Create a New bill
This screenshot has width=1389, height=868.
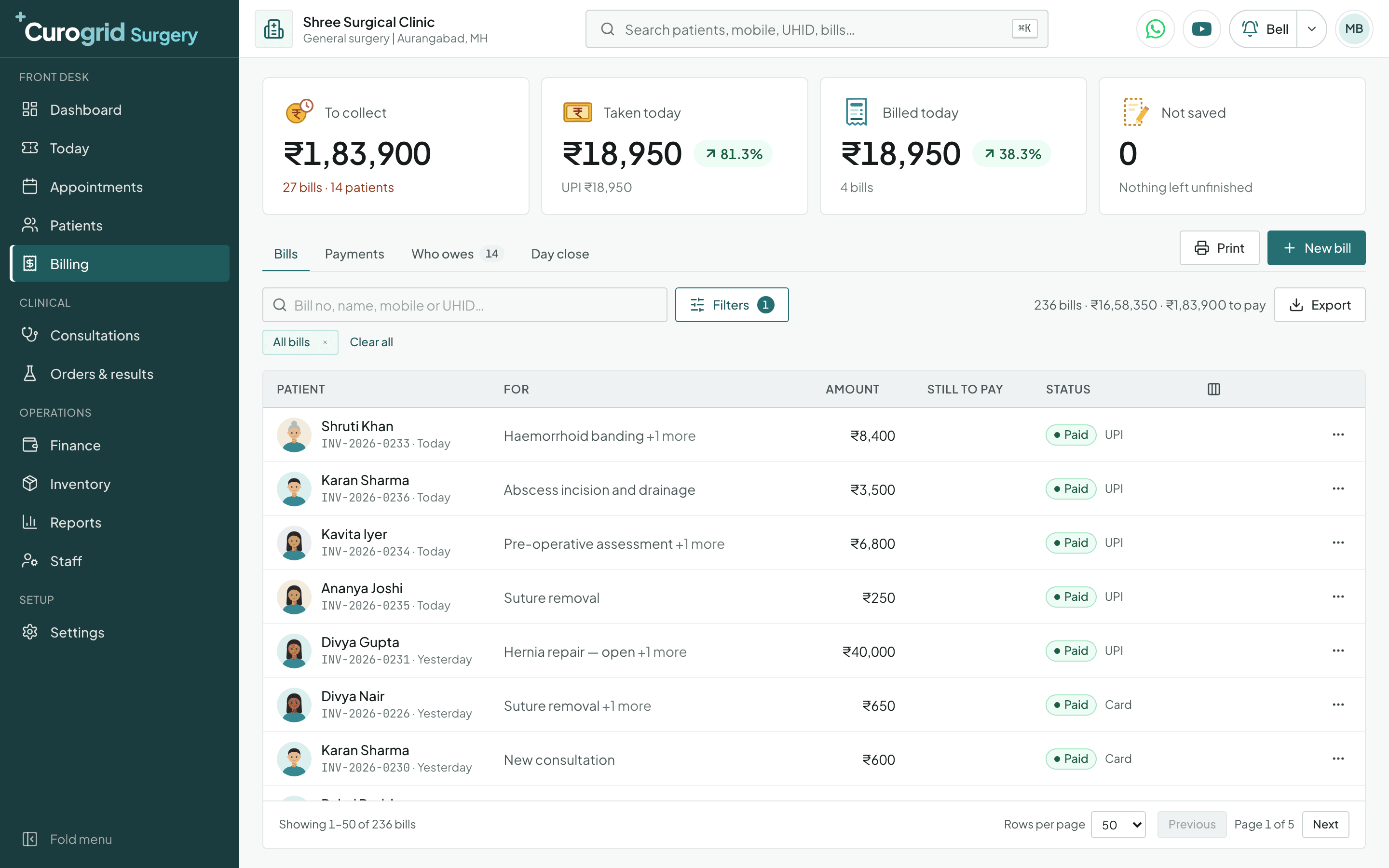(1316, 248)
